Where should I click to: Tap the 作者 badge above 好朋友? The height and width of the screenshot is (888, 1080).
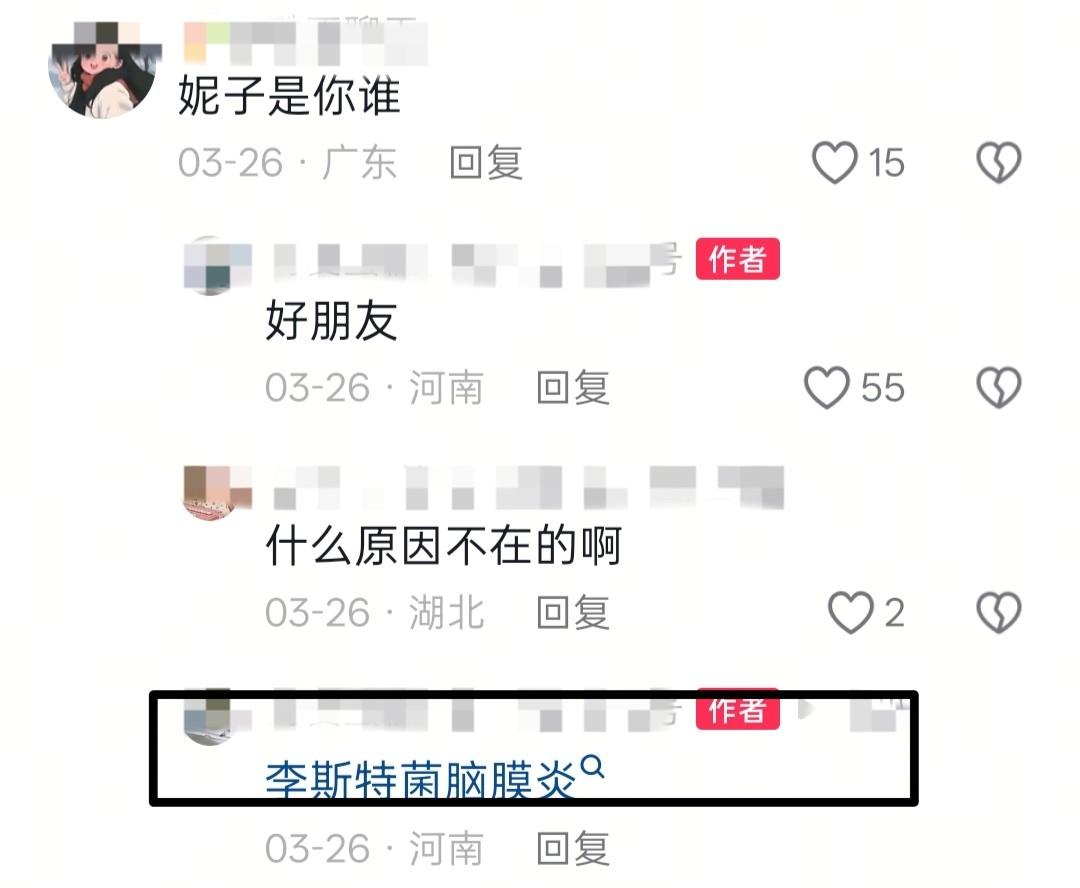[738, 258]
